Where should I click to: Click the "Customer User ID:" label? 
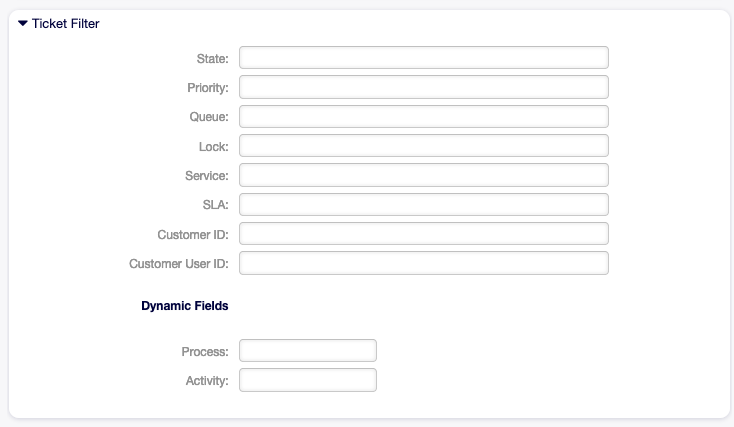[179, 264]
